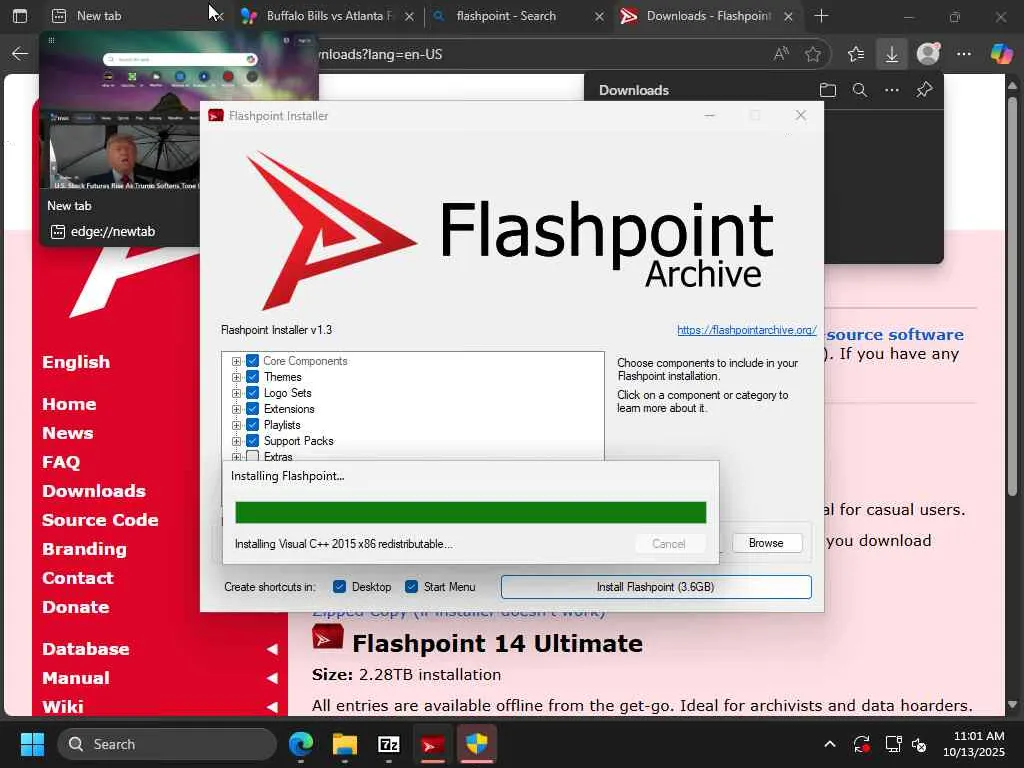
Task: Open FAQ in the website sidebar
Action: pos(61,462)
